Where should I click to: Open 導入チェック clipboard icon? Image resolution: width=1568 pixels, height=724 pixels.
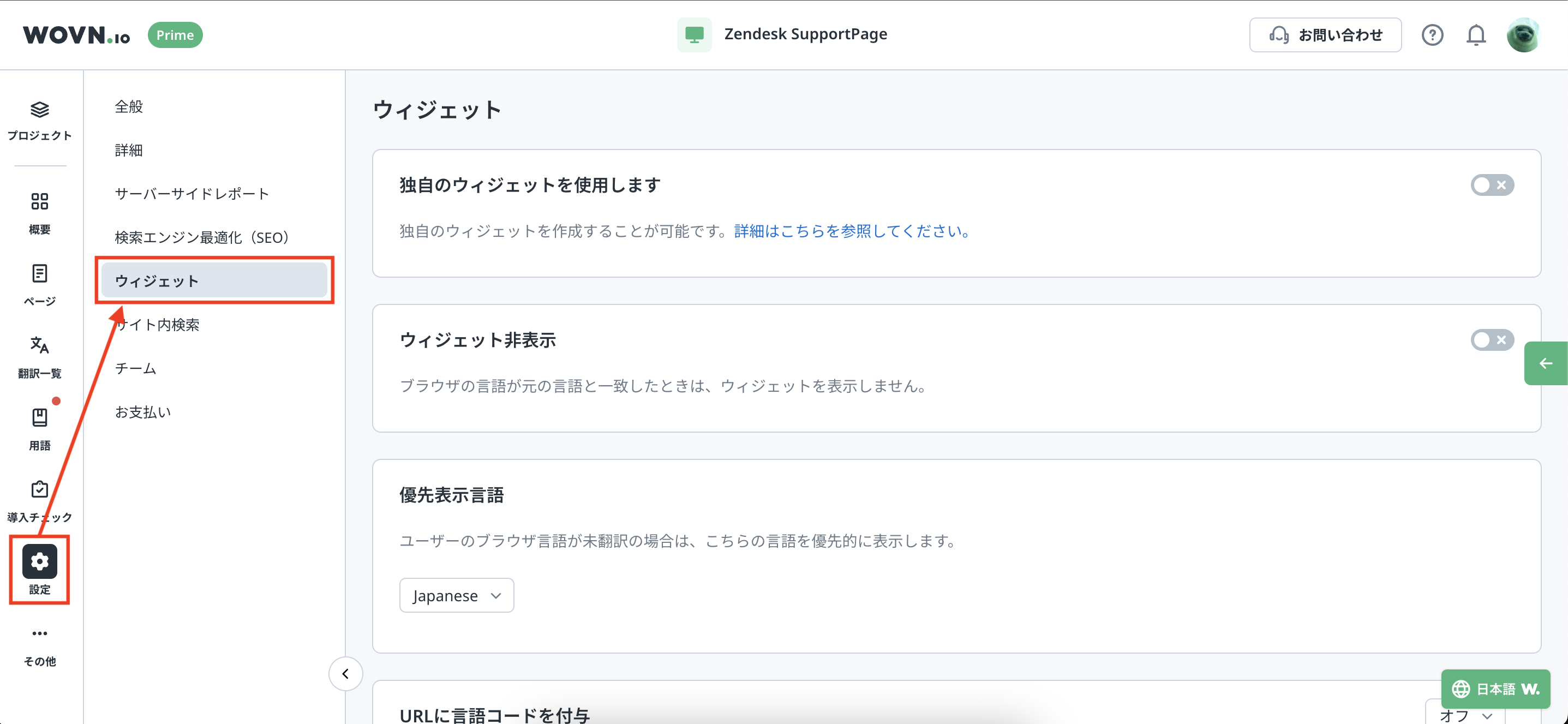click(x=40, y=489)
